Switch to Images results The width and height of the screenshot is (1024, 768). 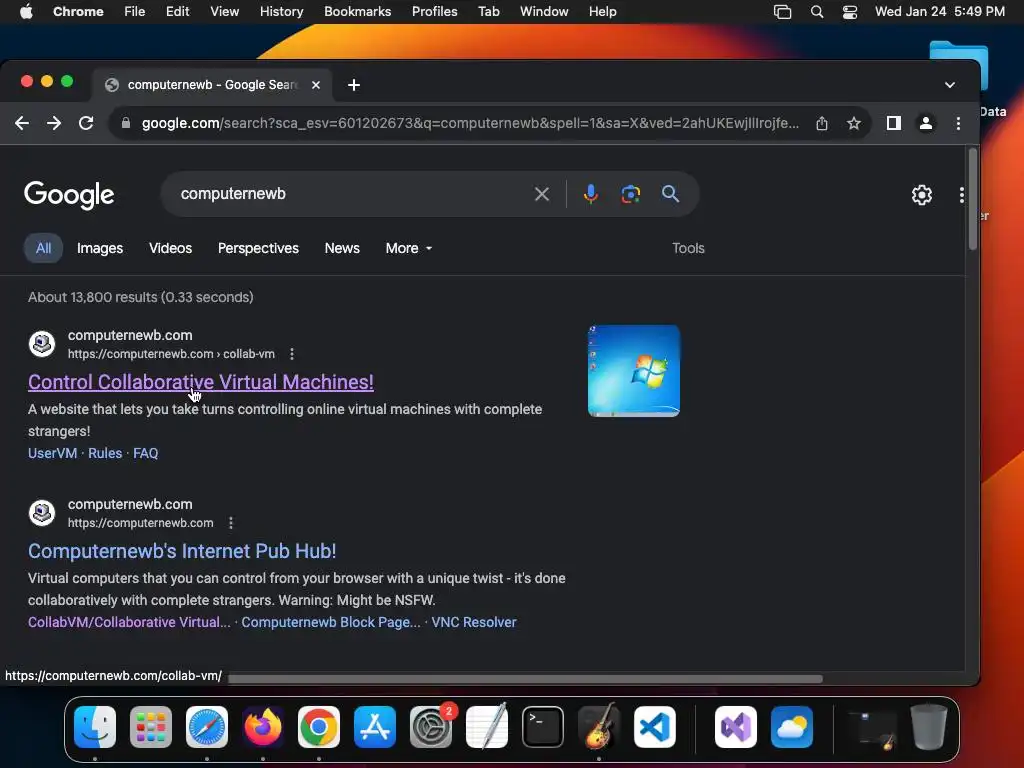(x=100, y=248)
